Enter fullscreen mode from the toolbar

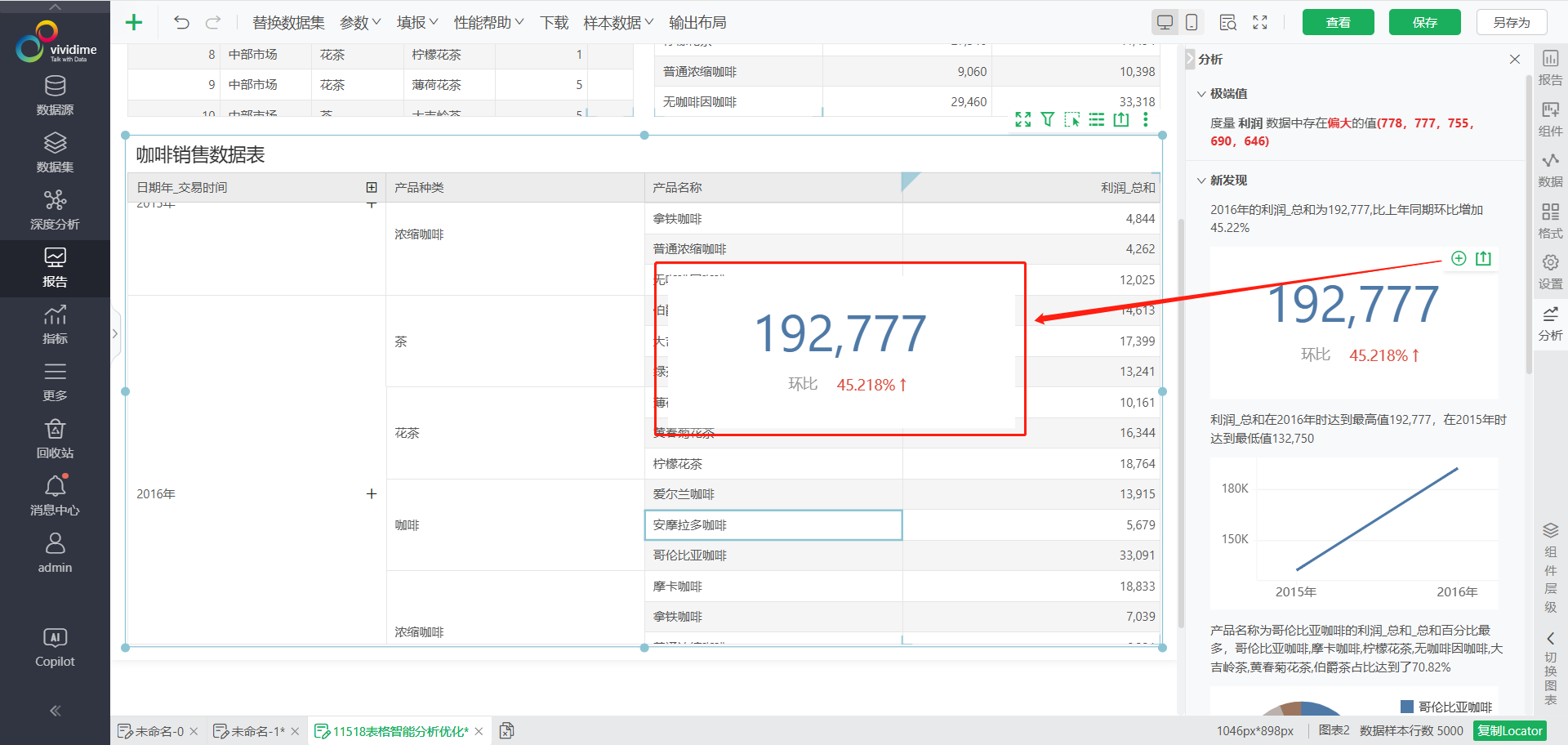[1260, 22]
